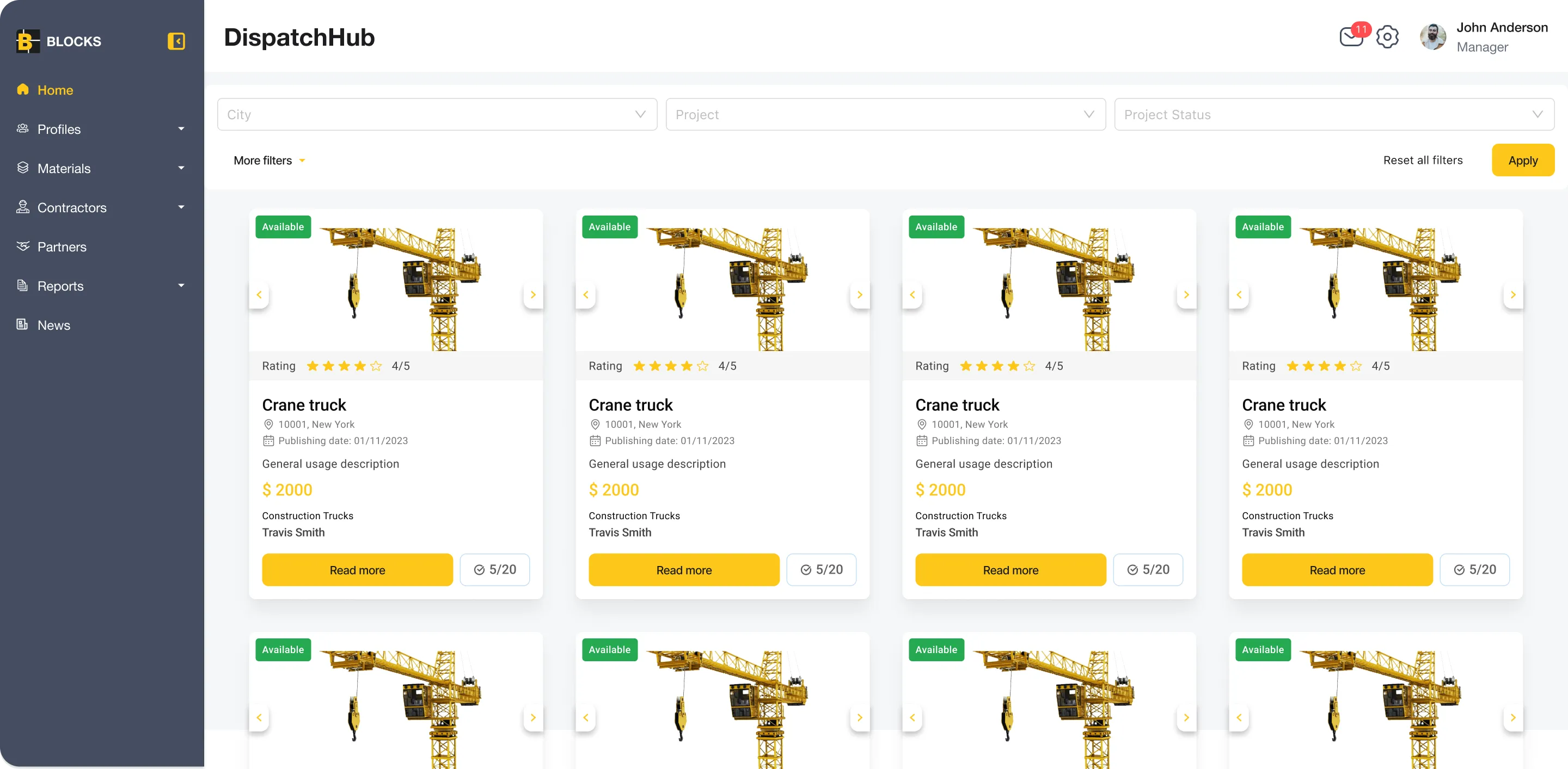This screenshot has height=769, width=1568.
Task: Open the settings gear icon
Action: tap(1387, 37)
